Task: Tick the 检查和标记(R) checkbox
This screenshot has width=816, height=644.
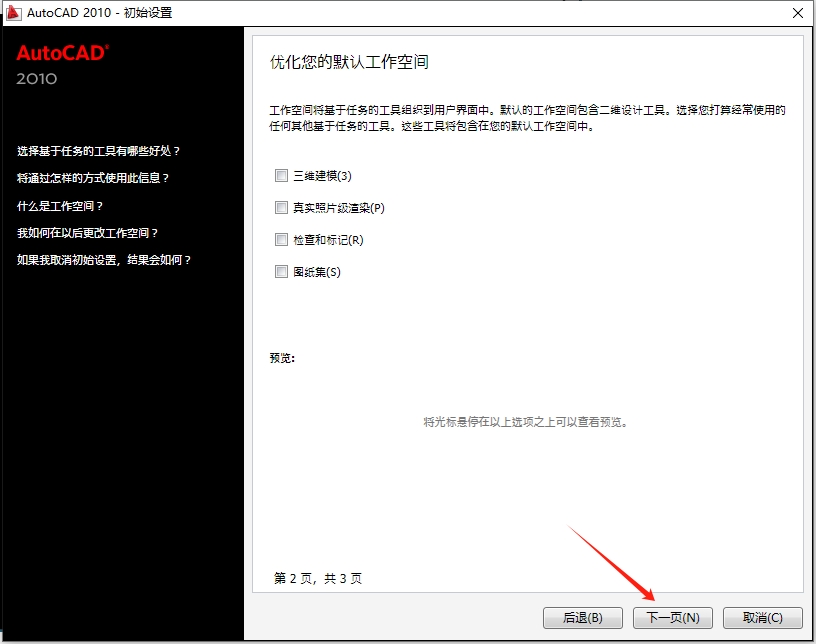Action: 281,239
